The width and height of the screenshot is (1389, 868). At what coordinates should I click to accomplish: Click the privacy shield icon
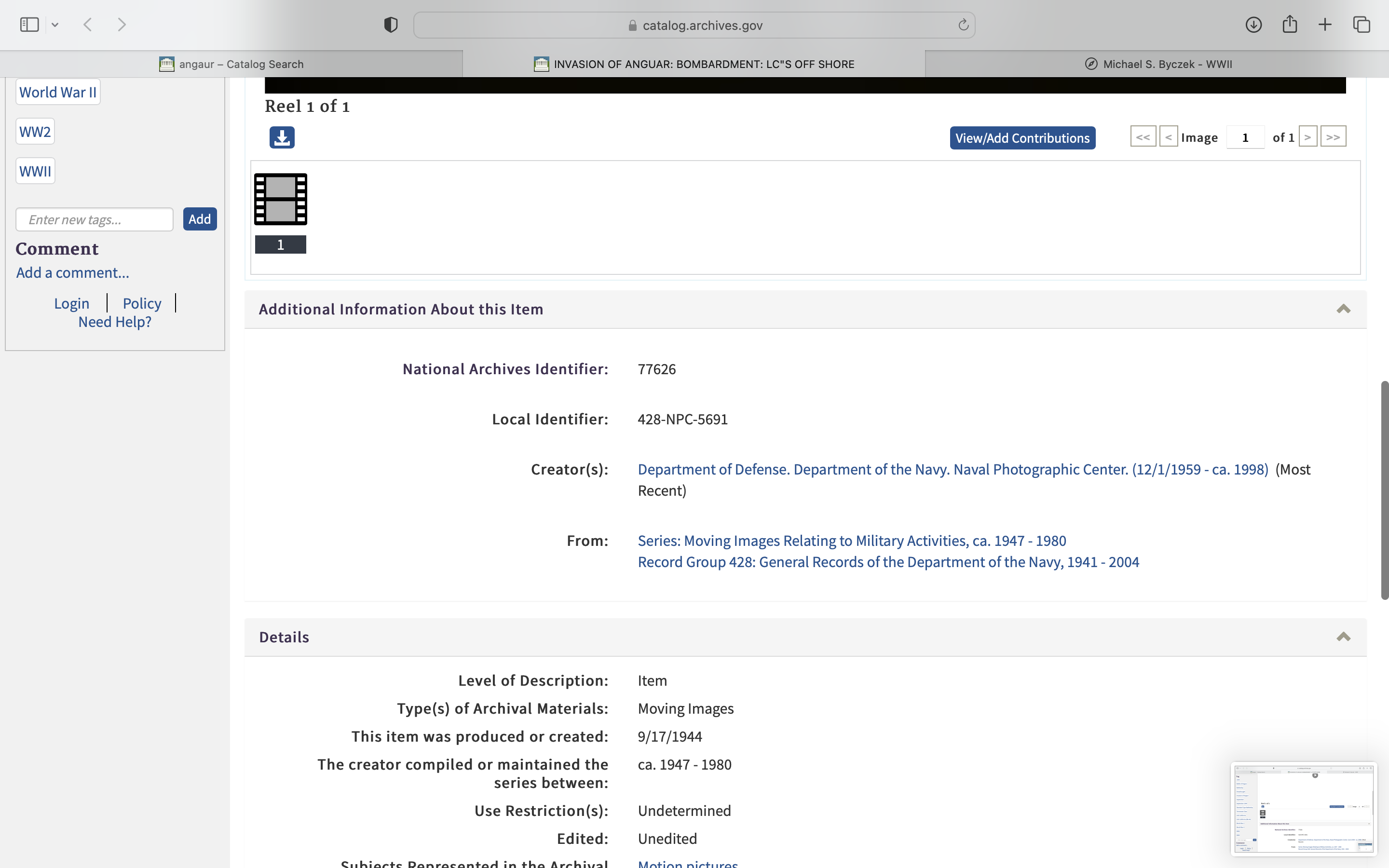click(391, 25)
